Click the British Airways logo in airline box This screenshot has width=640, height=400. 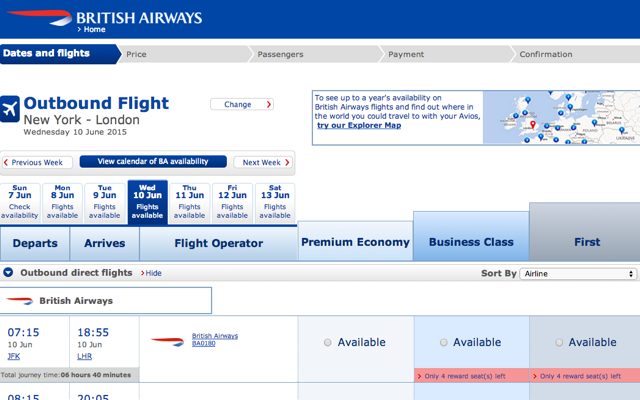click(x=19, y=301)
